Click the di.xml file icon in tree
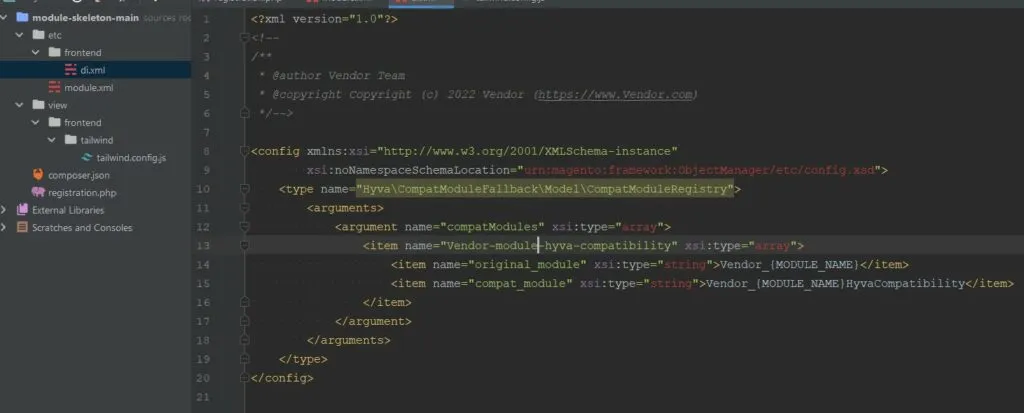 tap(70, 69)
